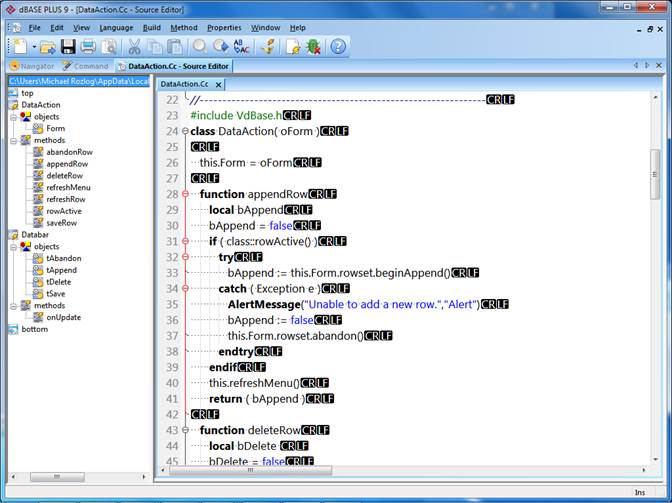672x503 pixels.
Task: Open the Properties menu
Action: click(224, 27)
